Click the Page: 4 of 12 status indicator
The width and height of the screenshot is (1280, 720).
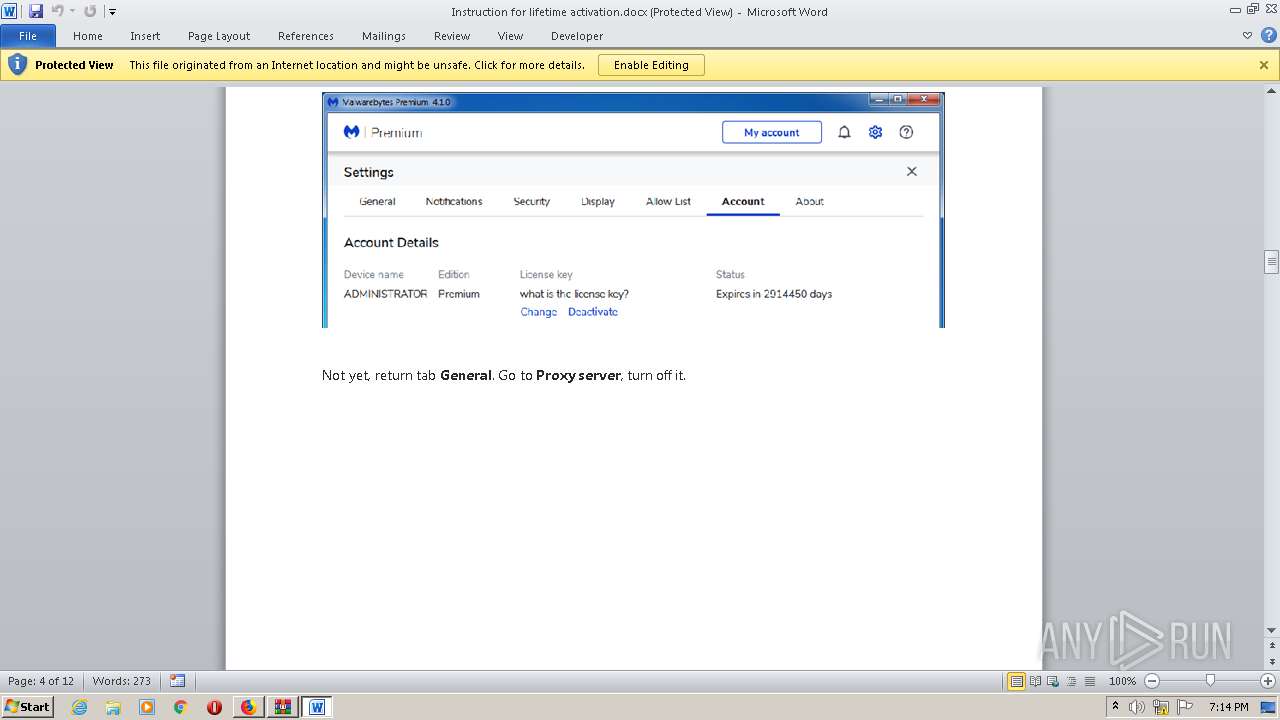point(41,681)
